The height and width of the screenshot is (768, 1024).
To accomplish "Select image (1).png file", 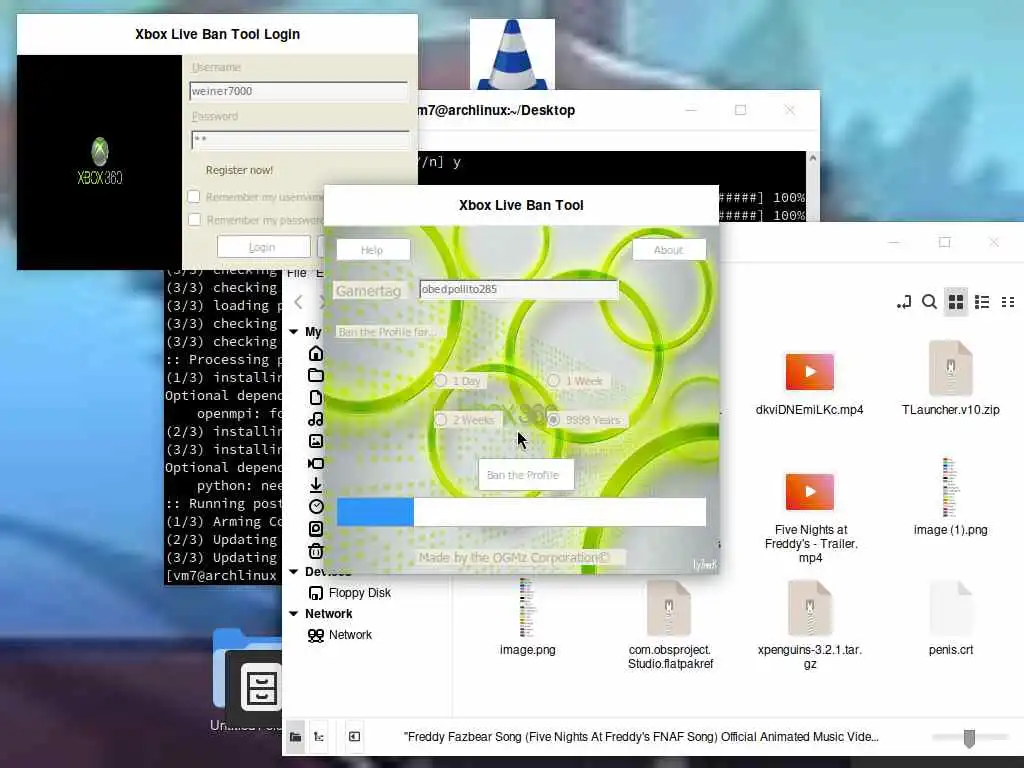I will tap(950, 497).
